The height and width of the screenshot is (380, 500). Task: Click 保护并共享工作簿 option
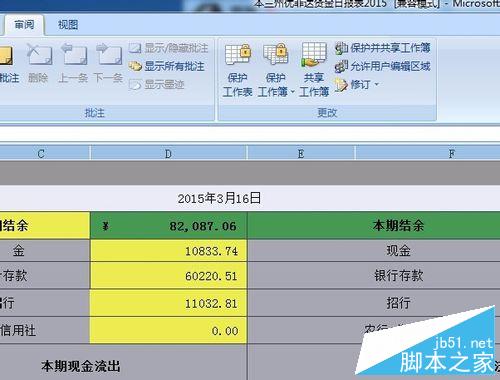383,48
